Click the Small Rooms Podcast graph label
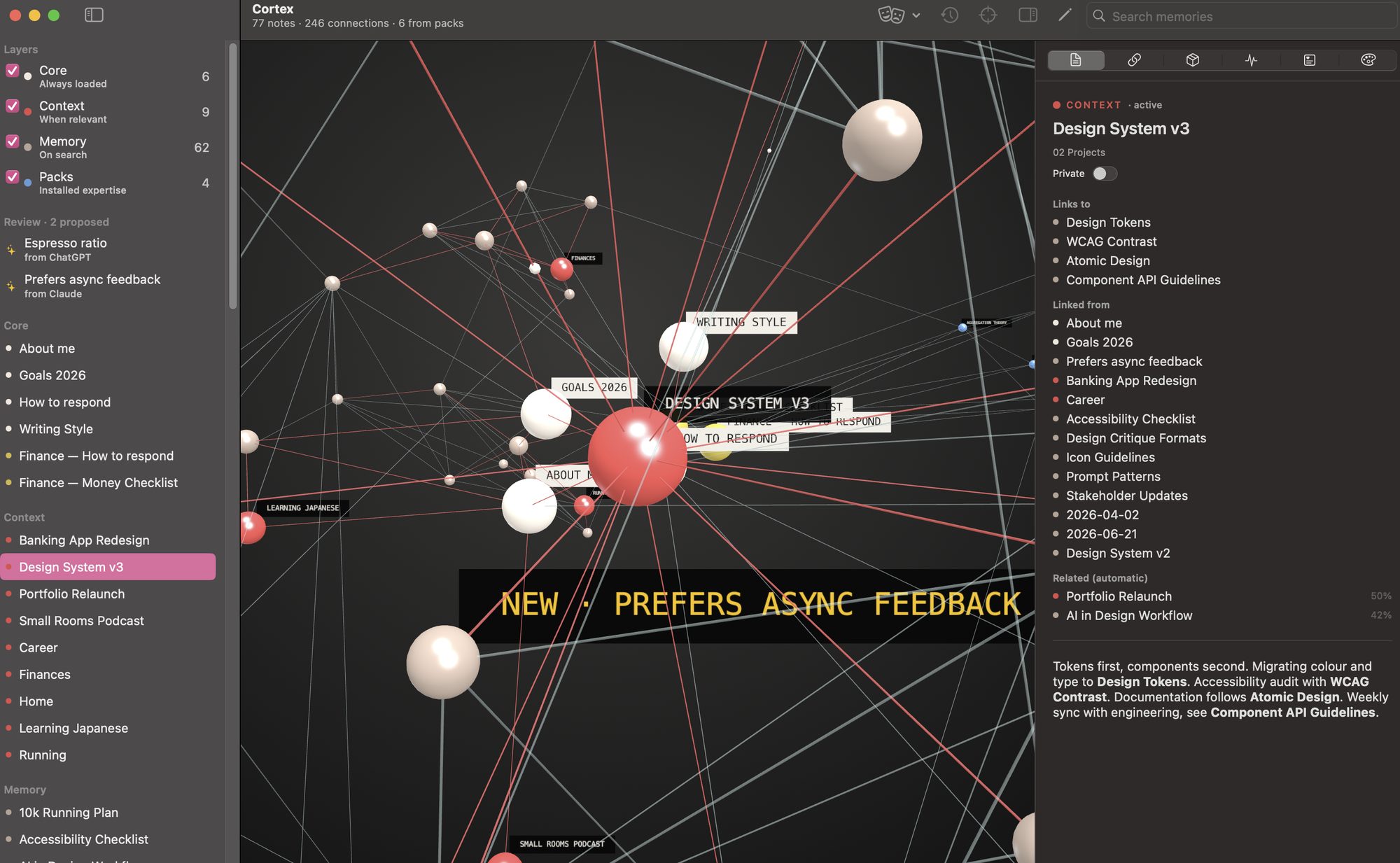The height and width of the screenshot is (863, 1400). tap(561, 844)
